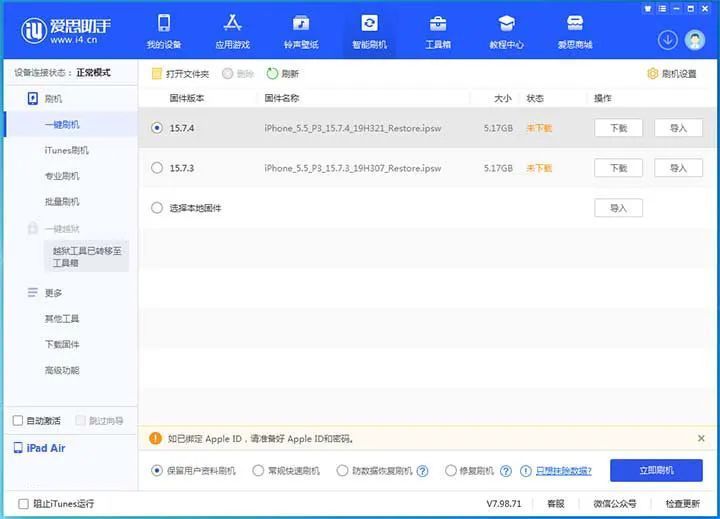Viewport: 720px width, 519px height.
Task: Open 刷机设置 flash settings gear
Action: click(672, 73)
